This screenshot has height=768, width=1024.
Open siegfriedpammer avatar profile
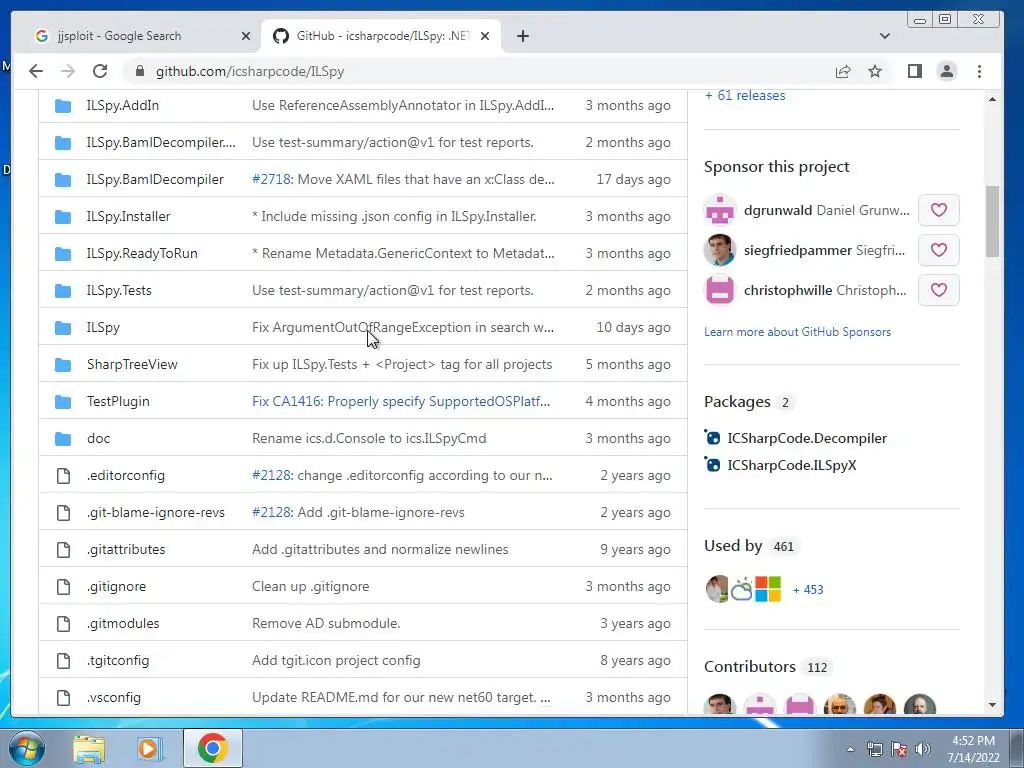click(720, 250)
